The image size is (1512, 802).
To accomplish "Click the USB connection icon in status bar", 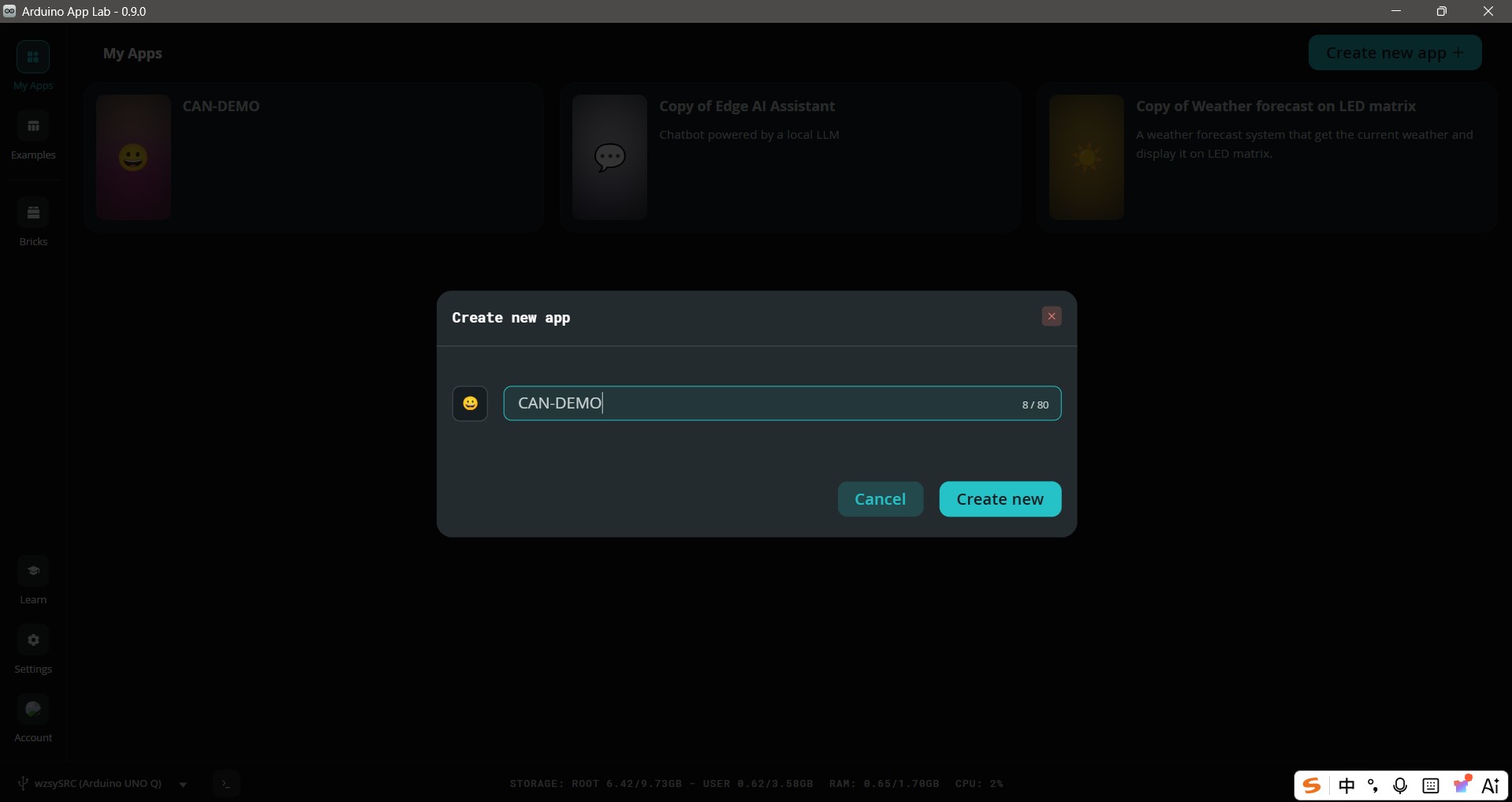I will pos(23,783).
